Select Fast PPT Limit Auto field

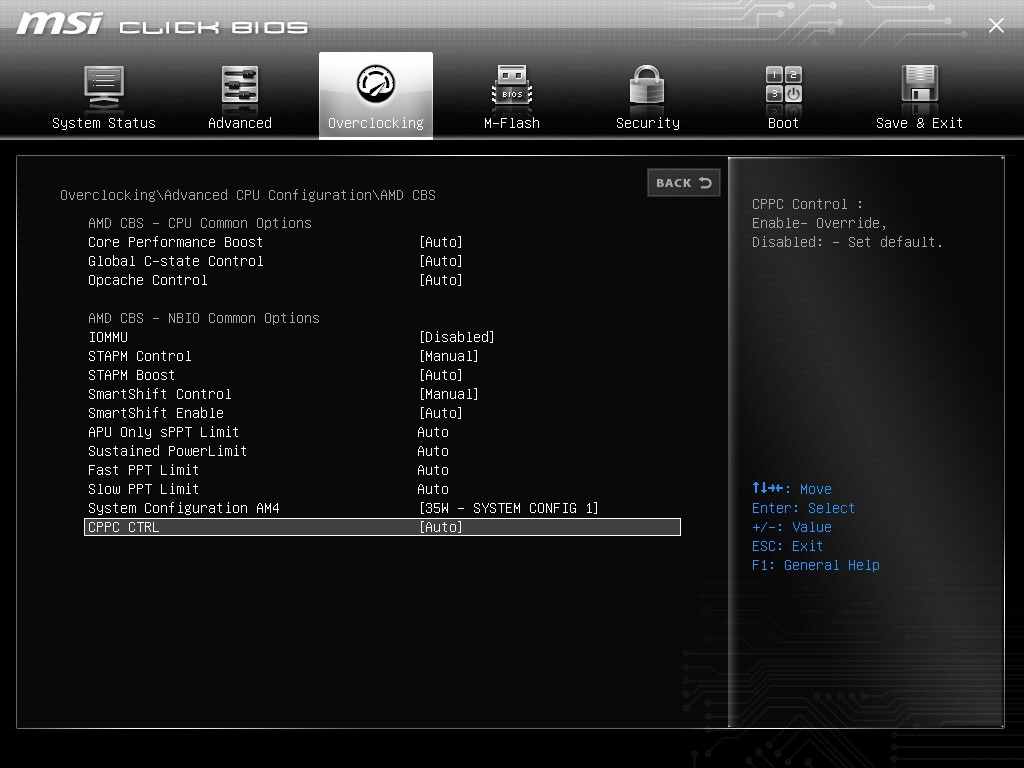coord(433,470)
